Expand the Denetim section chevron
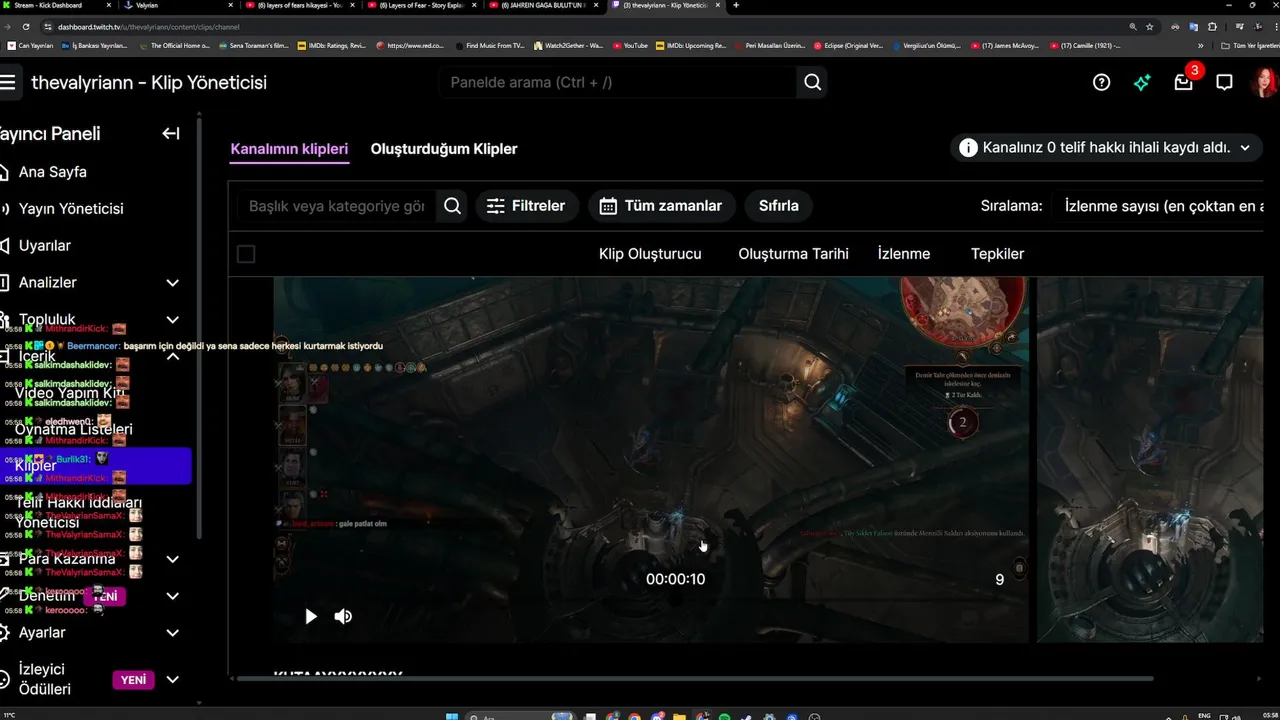The height and width of the screenshot is (720, 1280). (x=172, y=596)
